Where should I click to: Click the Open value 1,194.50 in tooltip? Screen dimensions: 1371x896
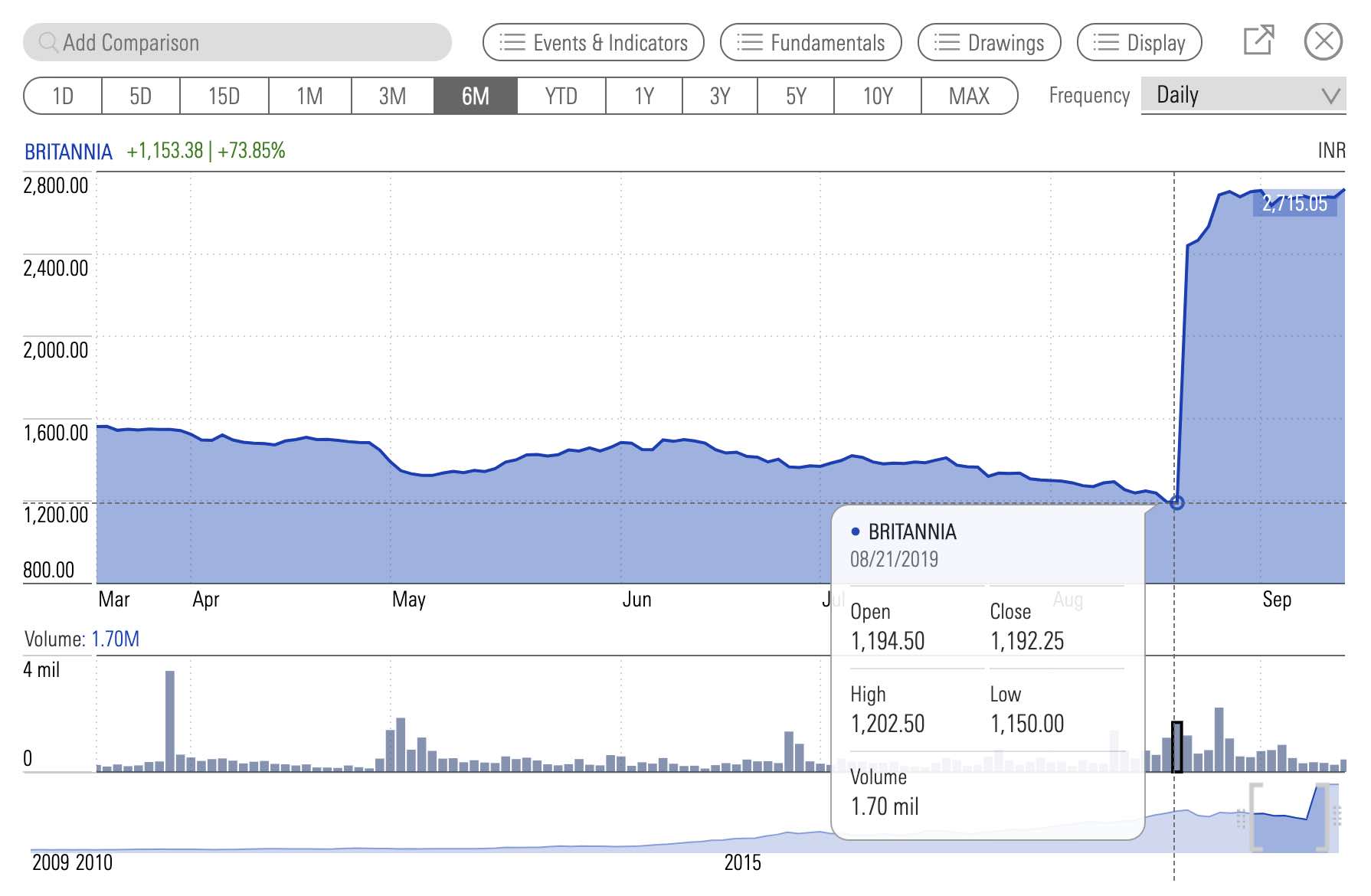pyautogui.click(x=888, y=641)
